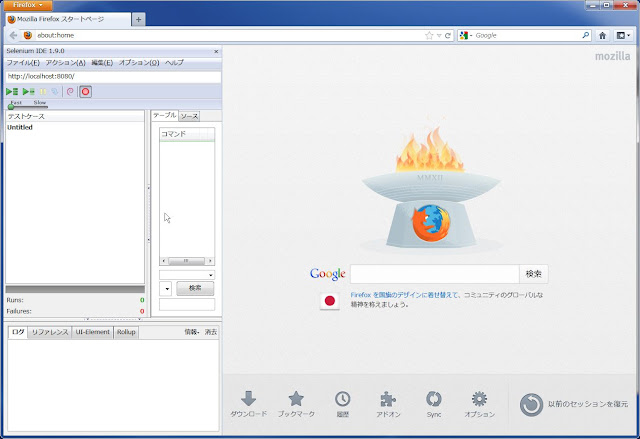
Task: Open アドオン add-ons puzzle icon
Action: coord(388,404)
